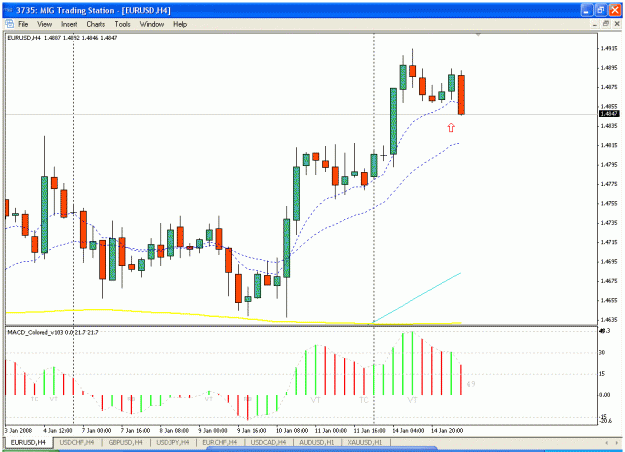
Task: Switch to the XAUUSD,H1 chart tab
Action: [x=365, y=442]
